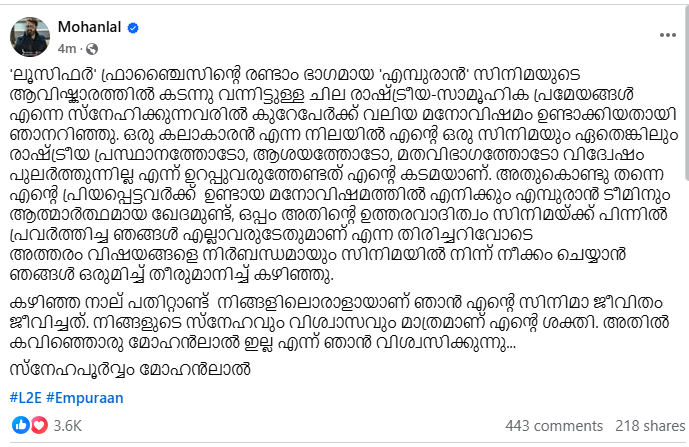The height and width of the screenshot is (447, 689).
Task: Click the blue like reaction icon
Action: click(x=20, y=425)
